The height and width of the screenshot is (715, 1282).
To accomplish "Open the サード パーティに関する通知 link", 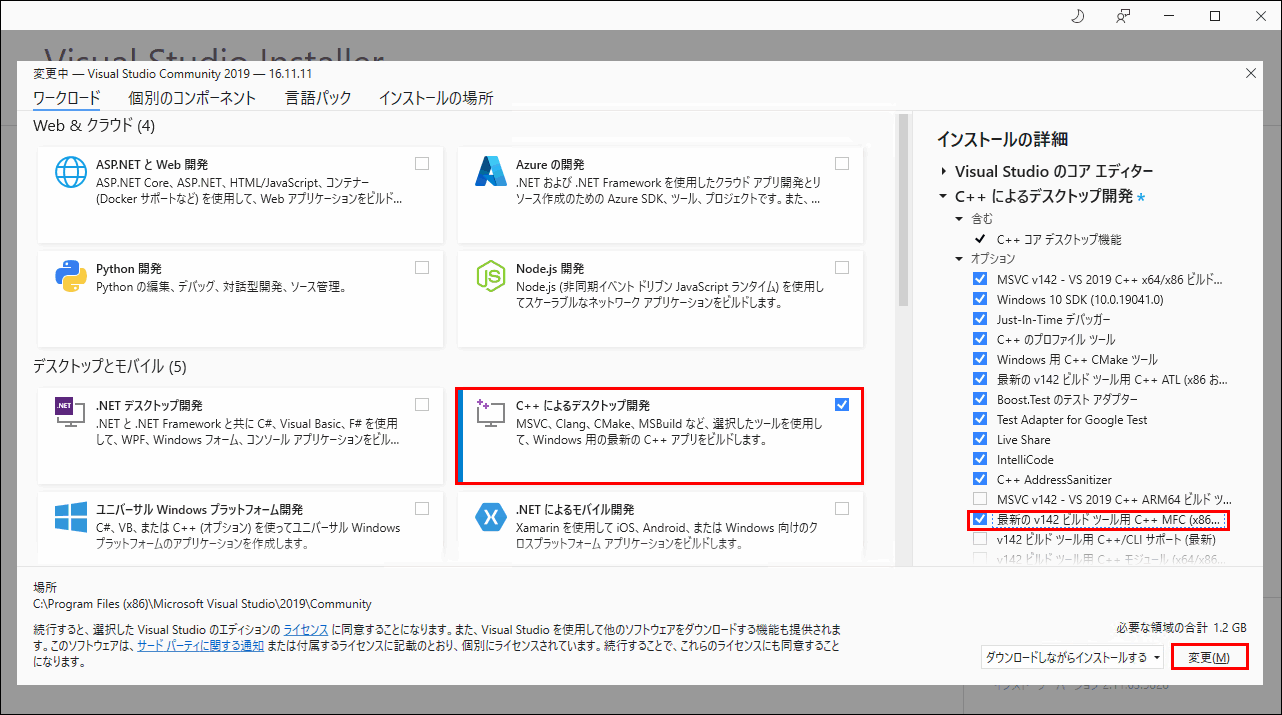I will [x=200, y=646].
